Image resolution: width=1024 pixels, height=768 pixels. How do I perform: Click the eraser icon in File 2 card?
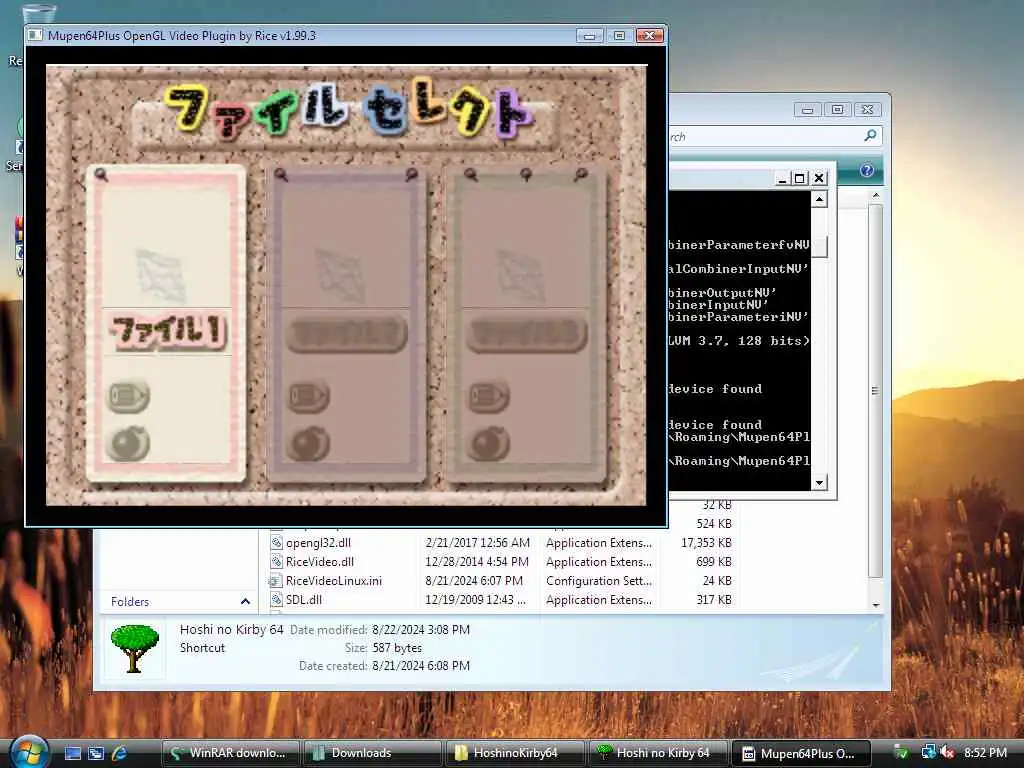308,396
